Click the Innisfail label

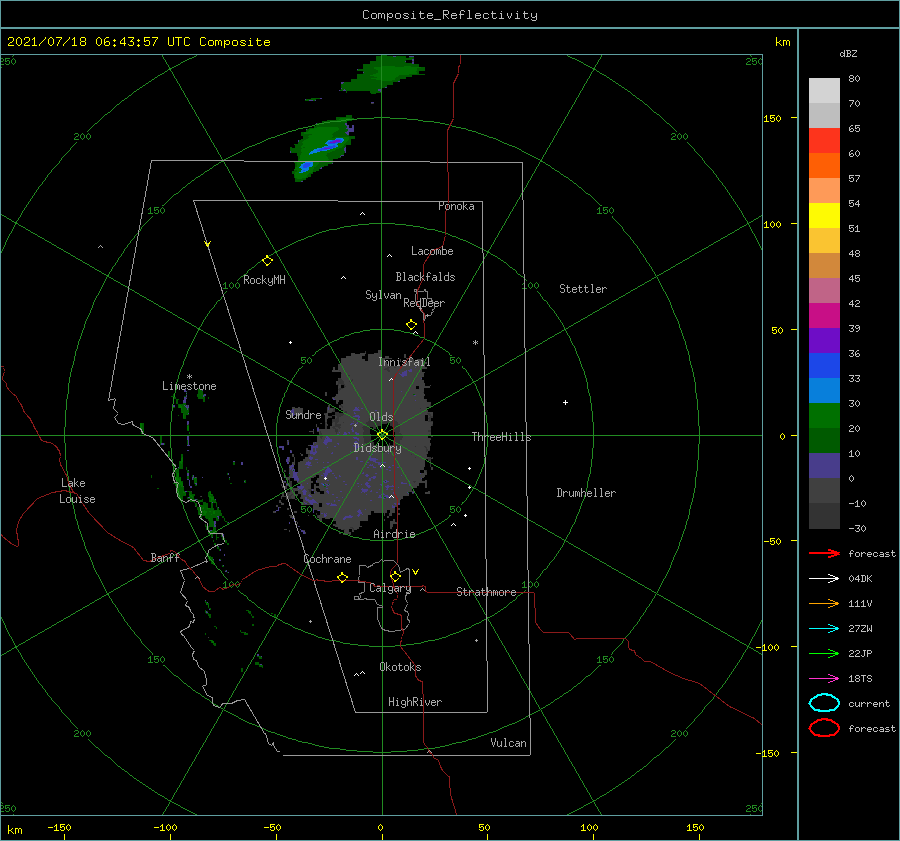[x=404, y=362]
